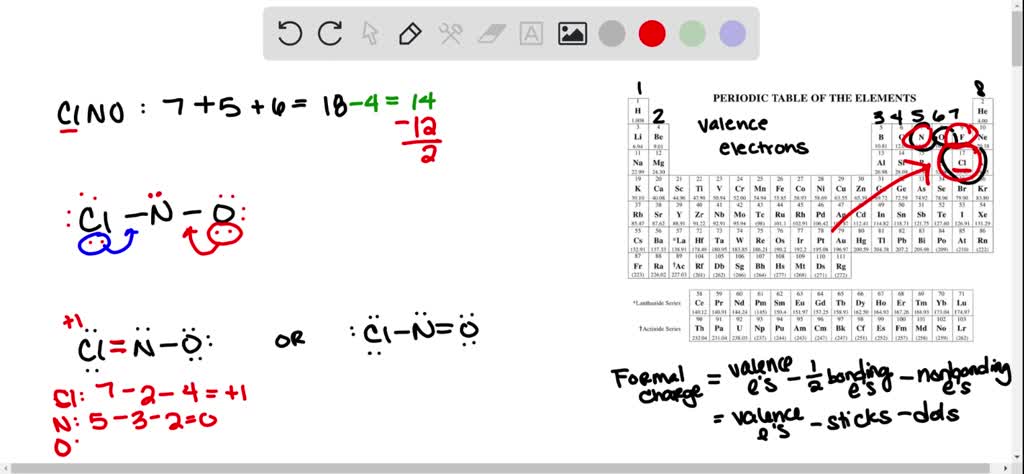The image size is (1024, 474).
Task: Click the undo arrow in toolbar
Action: coord(289,33)
